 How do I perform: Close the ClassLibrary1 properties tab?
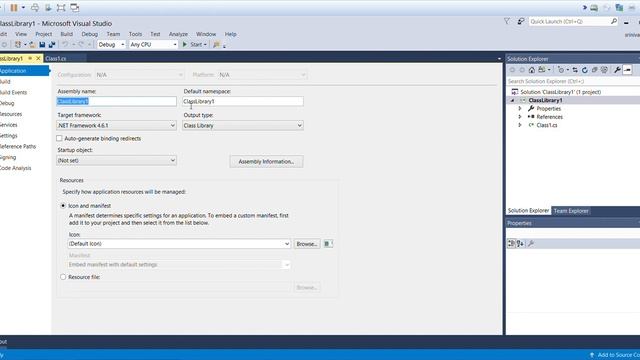(x=38, y=58)
